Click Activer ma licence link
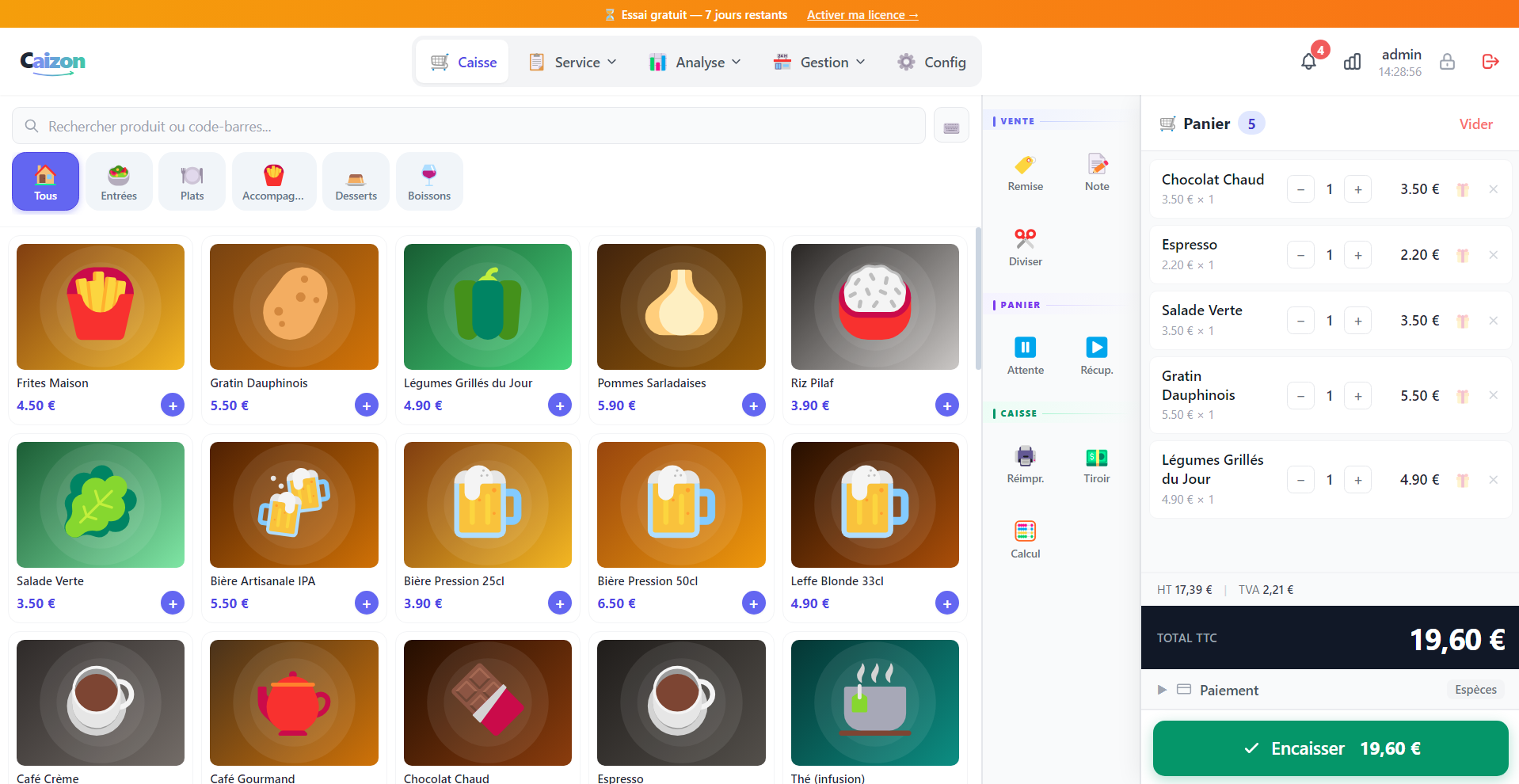1519x784 pixels. coord(862,15)
